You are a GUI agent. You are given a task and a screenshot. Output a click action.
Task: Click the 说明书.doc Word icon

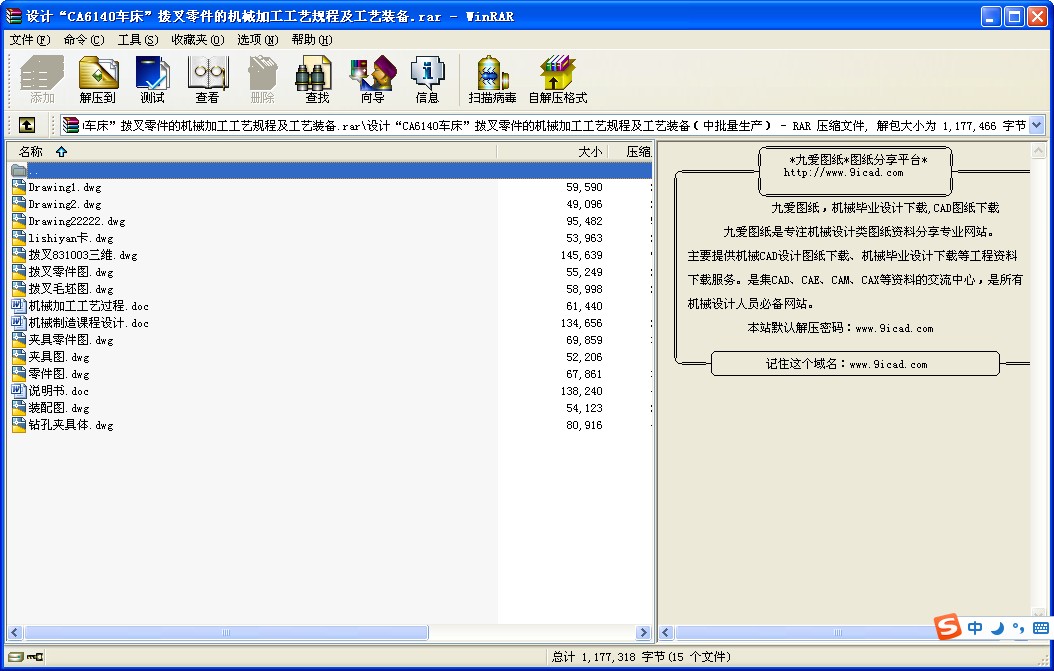[19, 391]
